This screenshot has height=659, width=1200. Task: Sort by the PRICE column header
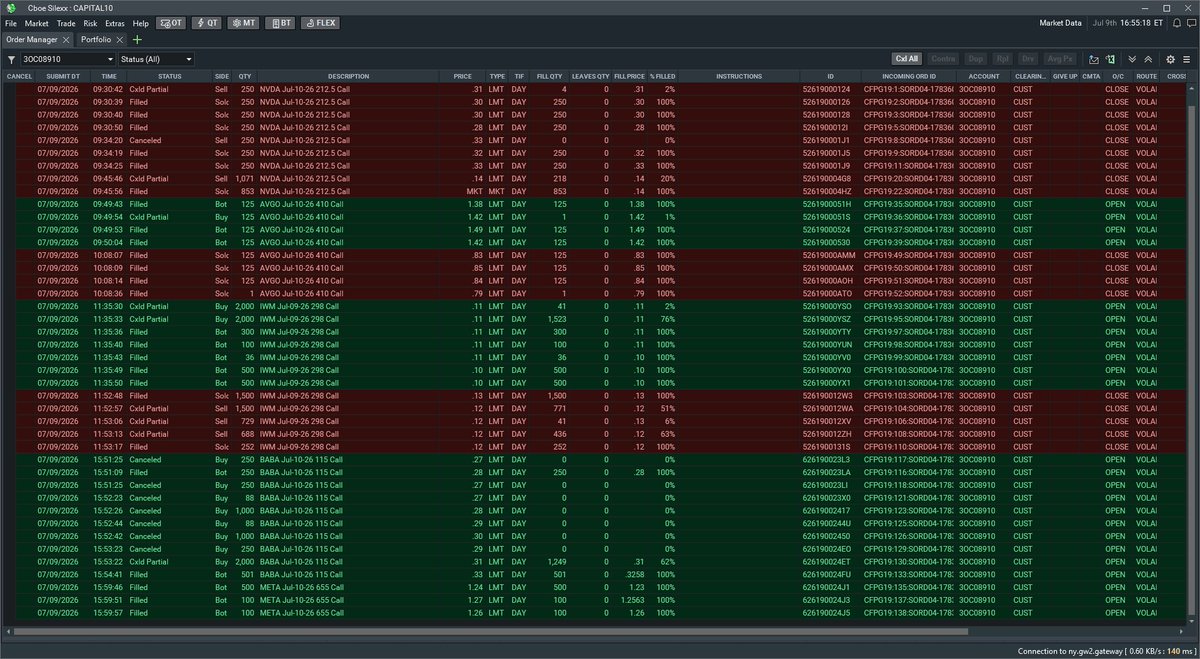pos(462,76)
